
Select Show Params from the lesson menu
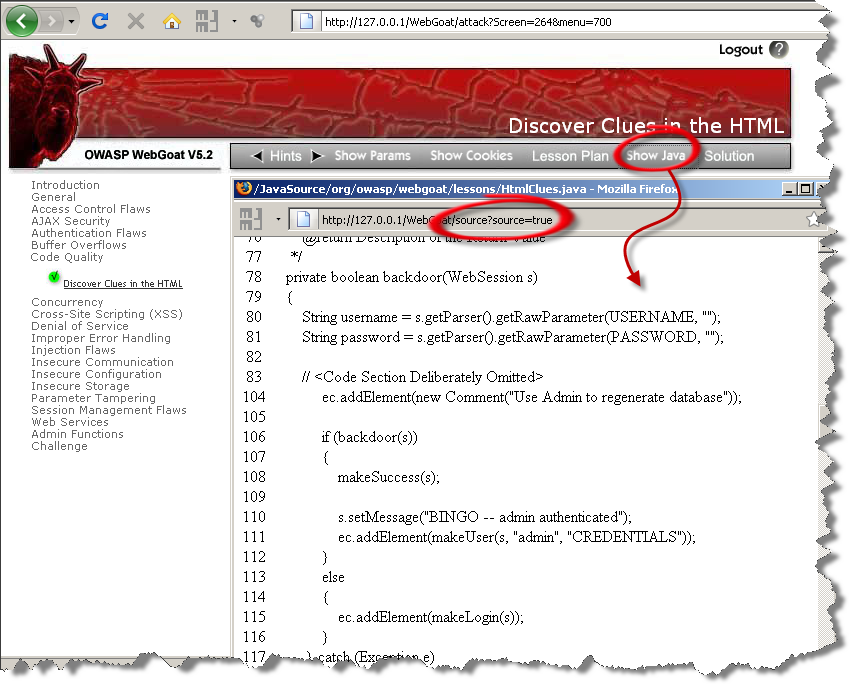[372, 156]
